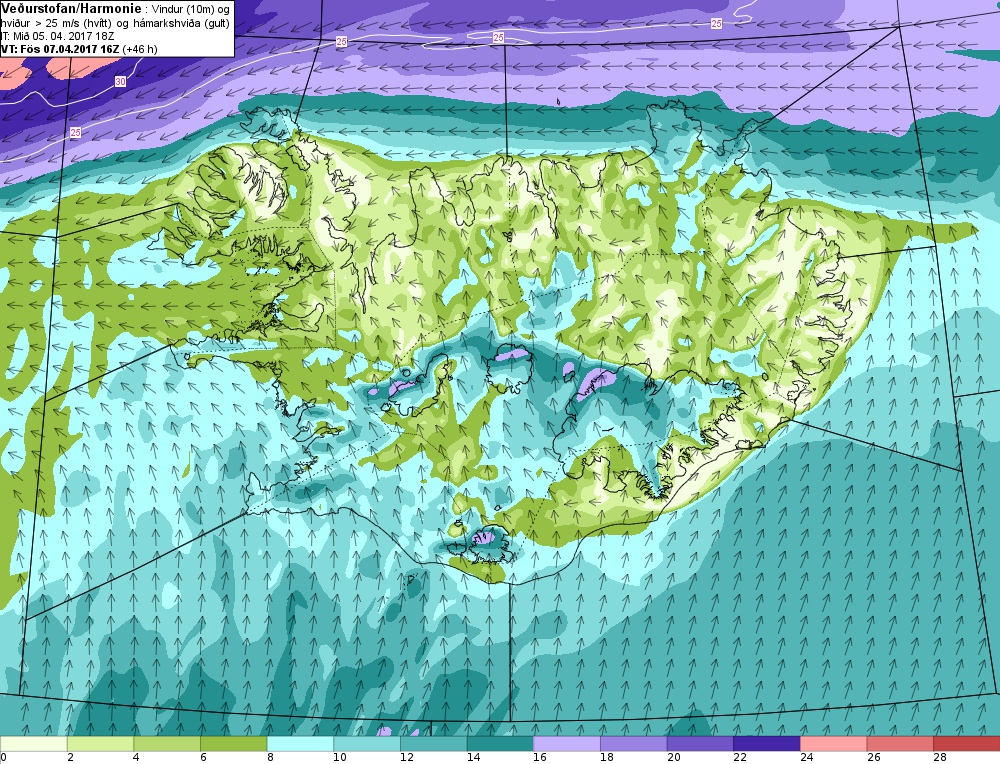Select the lavender 16–18 legend swatch
The height and width of the screenshot is (764, 1000).
(x=567, y=744)
